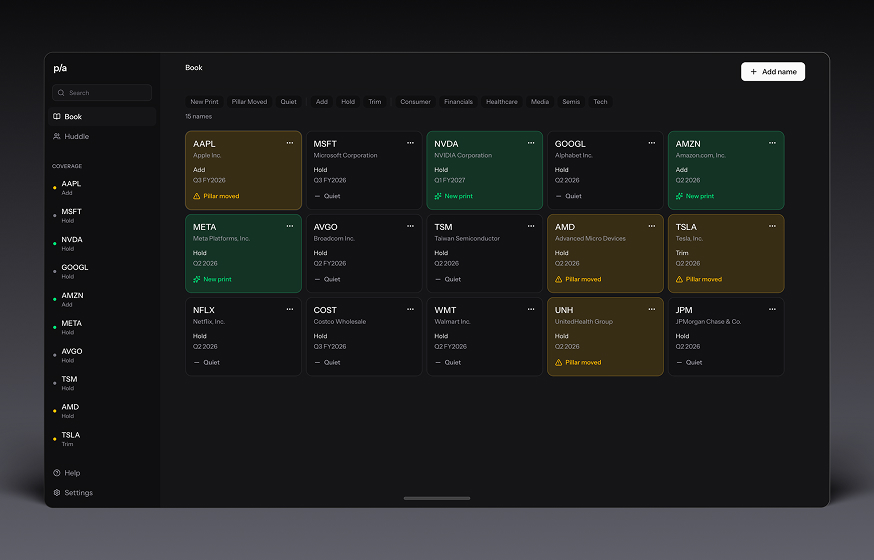Image resolution: width=874 pixels, height=560 pixels.
Task: Click the Pillar moved warning icon on AAPL card
Action: point(197,196)
